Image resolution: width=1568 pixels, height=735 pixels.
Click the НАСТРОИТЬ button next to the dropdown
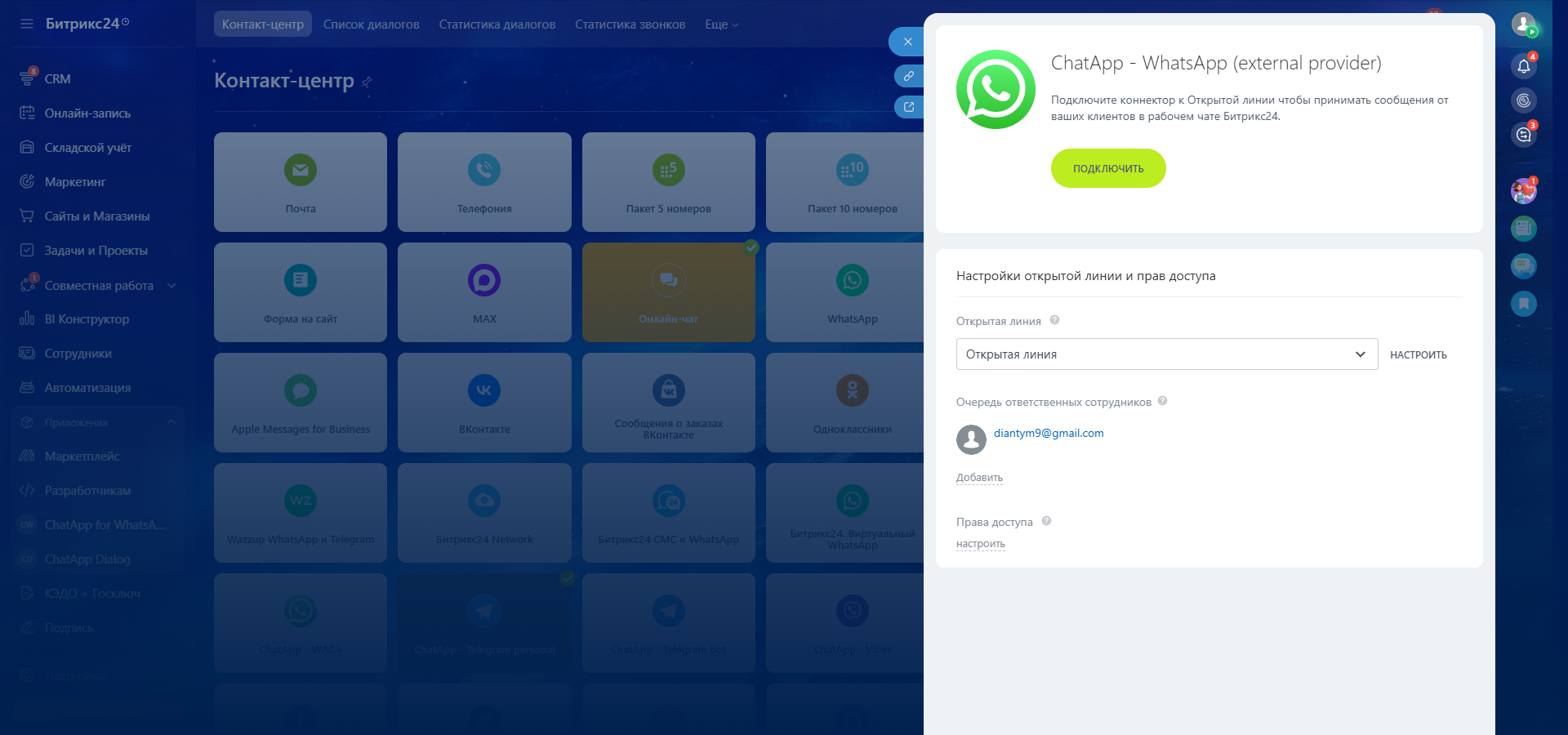pos(1418,355)
